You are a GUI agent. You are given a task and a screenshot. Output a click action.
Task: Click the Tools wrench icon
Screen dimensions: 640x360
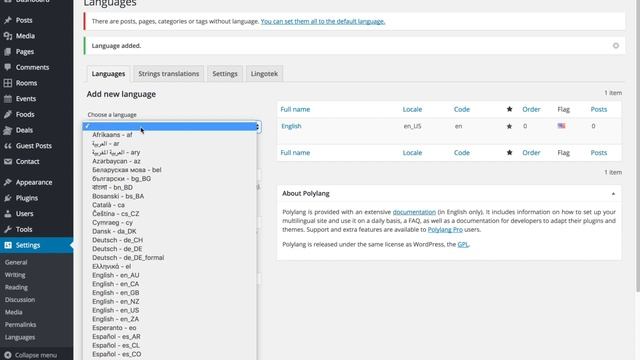click(x=8, y=229)
